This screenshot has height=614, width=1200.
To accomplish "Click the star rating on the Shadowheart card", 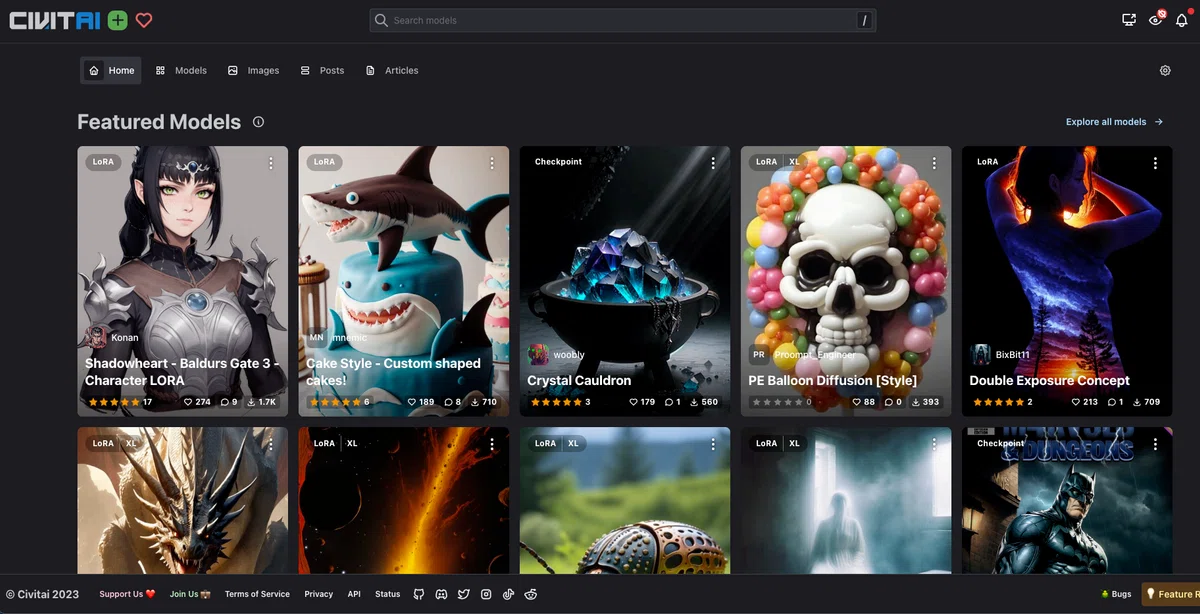I will point(112,402).
